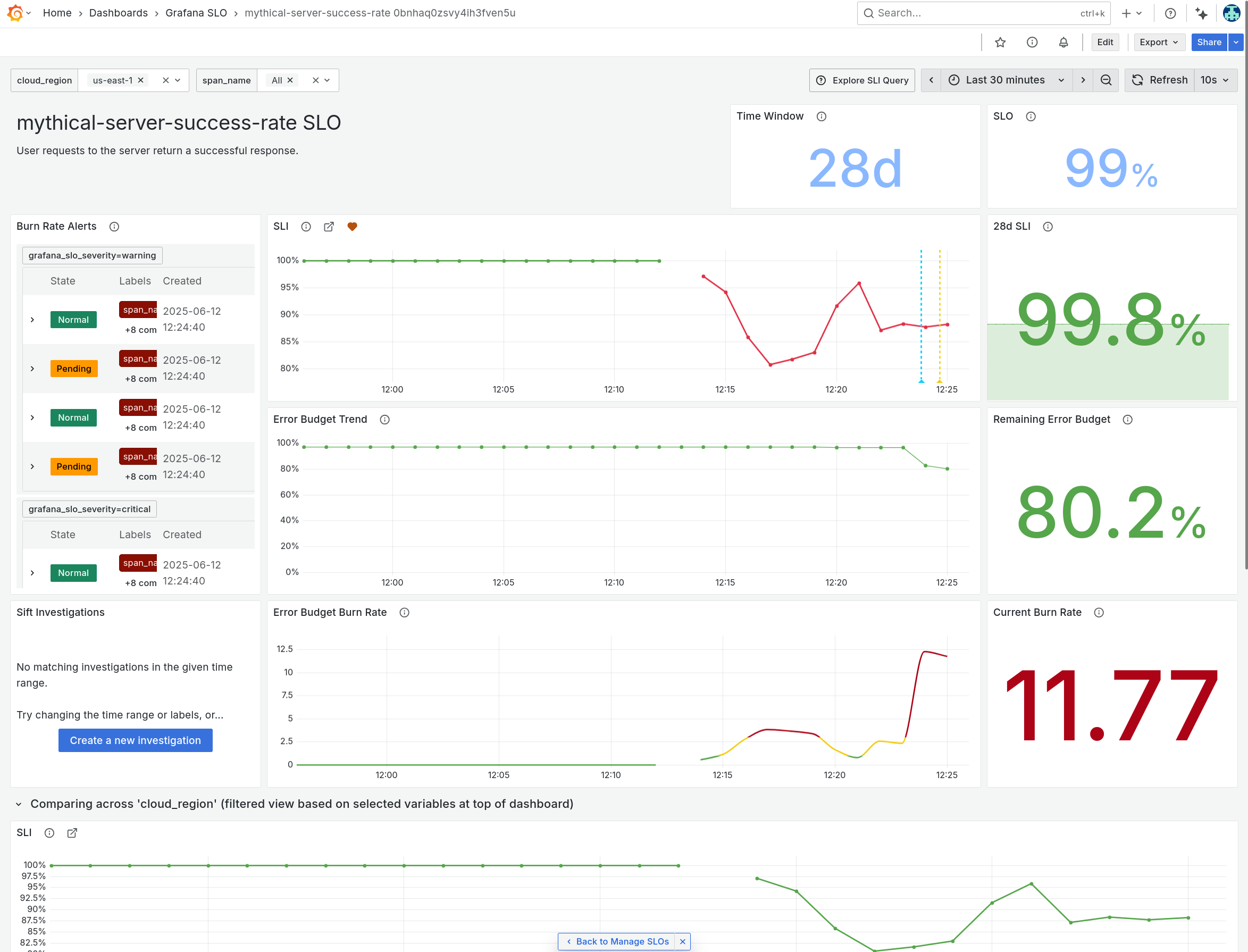Open the Export menu
The image size is (1248, 952).
[1159, 43]
